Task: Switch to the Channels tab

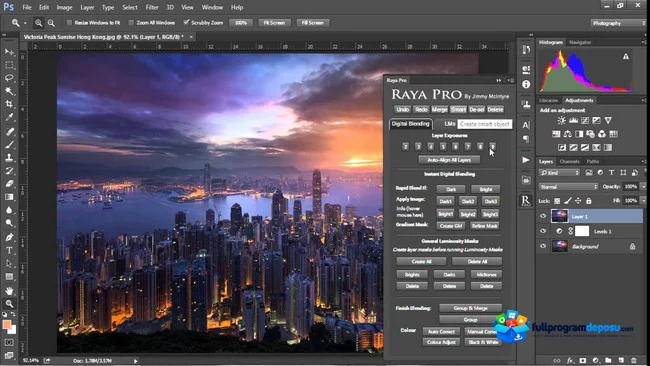Action: click(569, 162)
